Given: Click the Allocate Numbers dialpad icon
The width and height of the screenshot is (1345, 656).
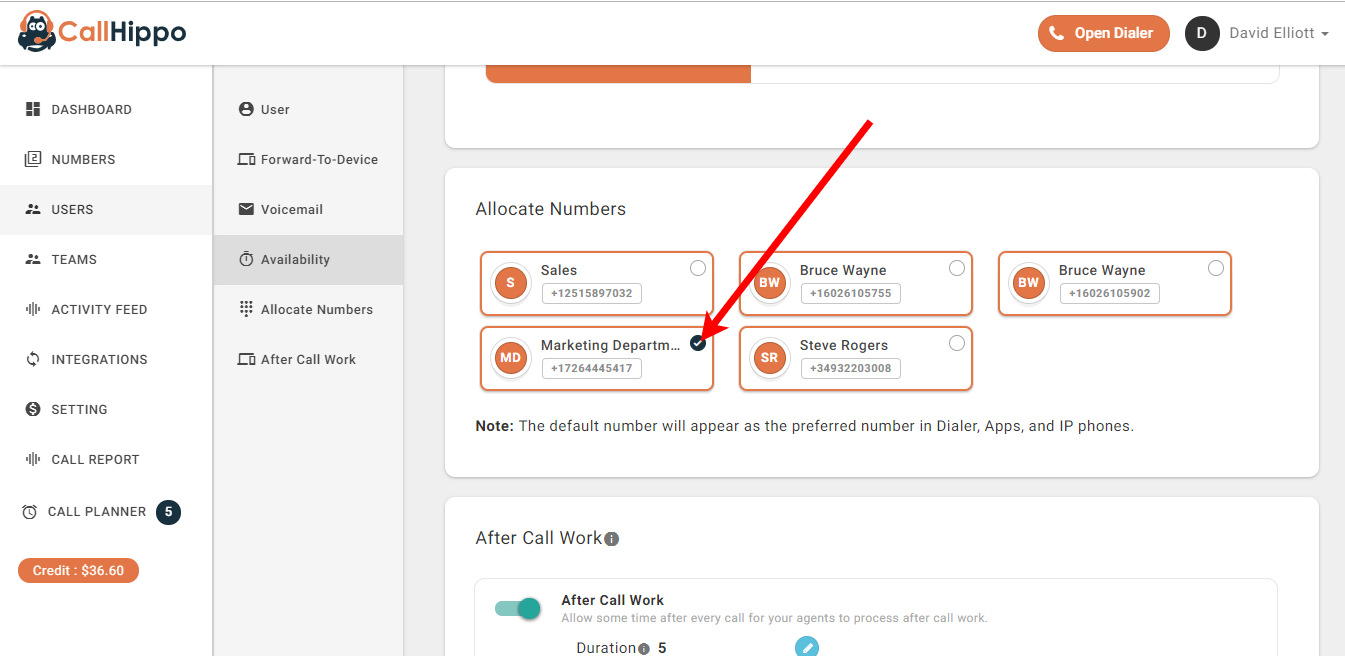Looking at the screenshot, I should [246, 309].
